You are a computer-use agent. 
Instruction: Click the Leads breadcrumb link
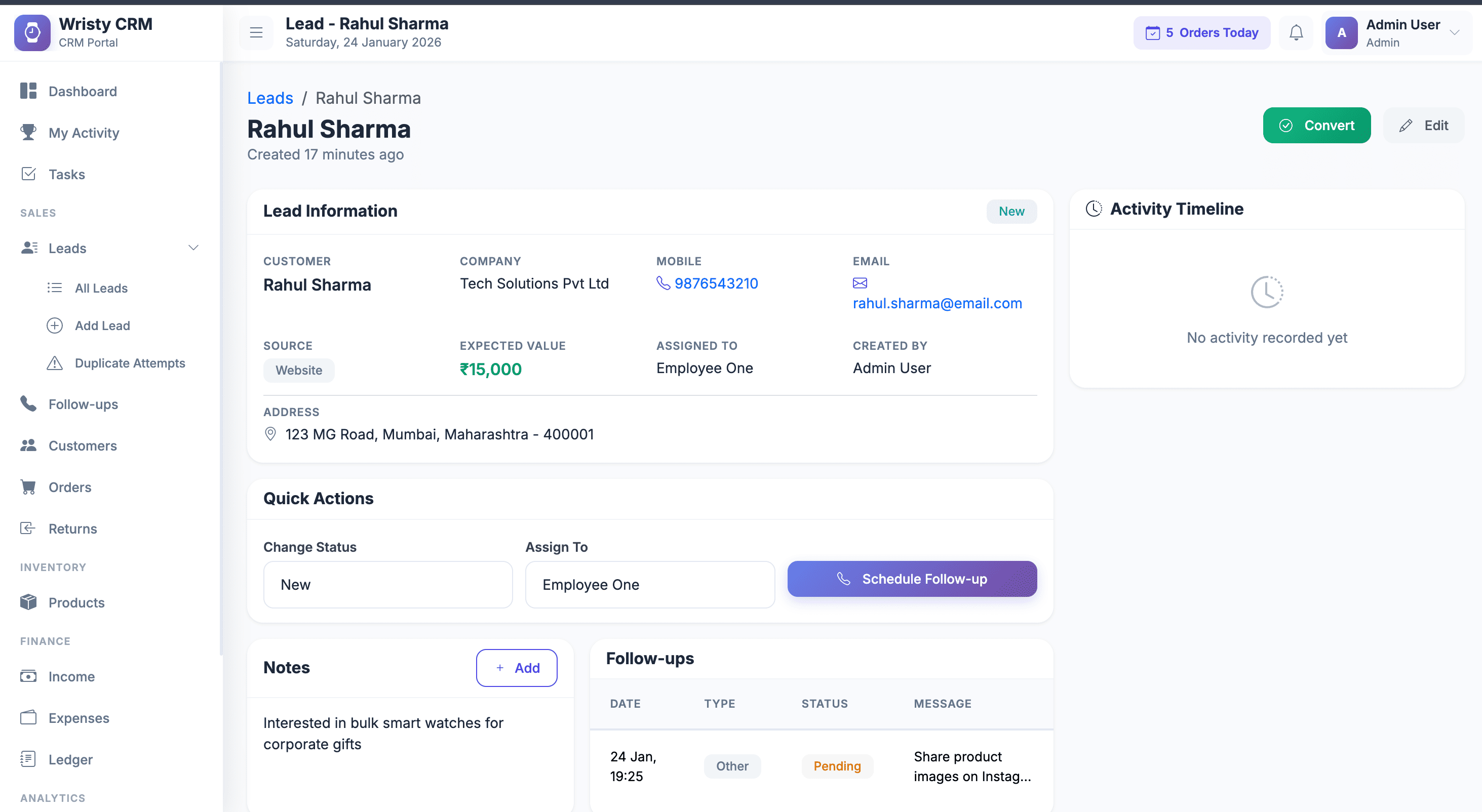tap(270, 98)
